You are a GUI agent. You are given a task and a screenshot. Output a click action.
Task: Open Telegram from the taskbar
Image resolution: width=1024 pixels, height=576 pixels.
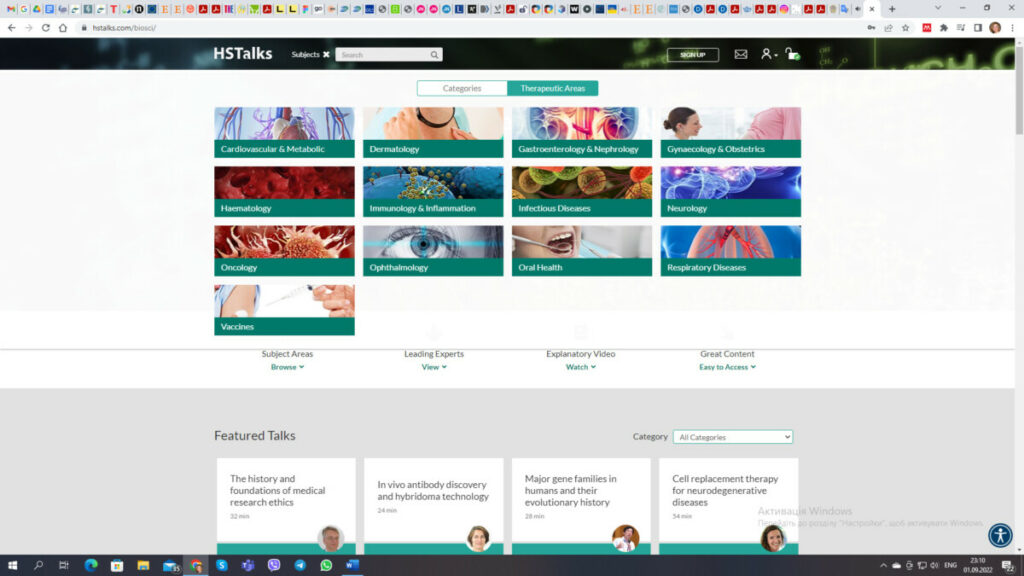pyautogui.click(x=300, y=565)
